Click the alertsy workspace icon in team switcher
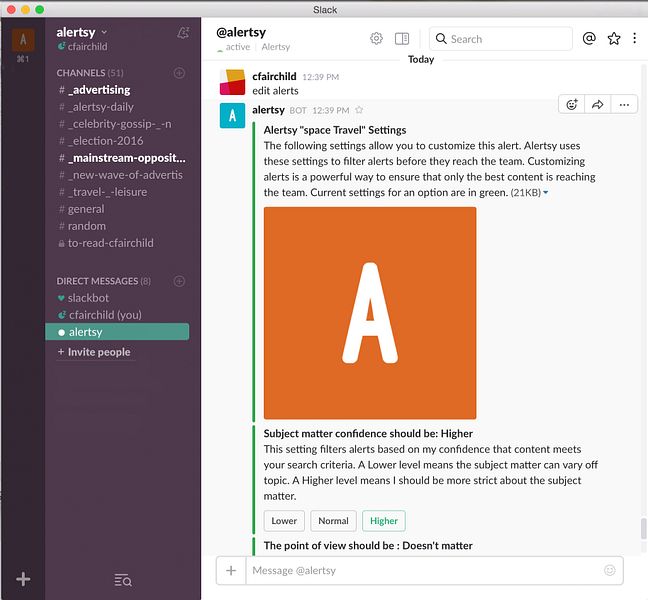 pos(23,40)
